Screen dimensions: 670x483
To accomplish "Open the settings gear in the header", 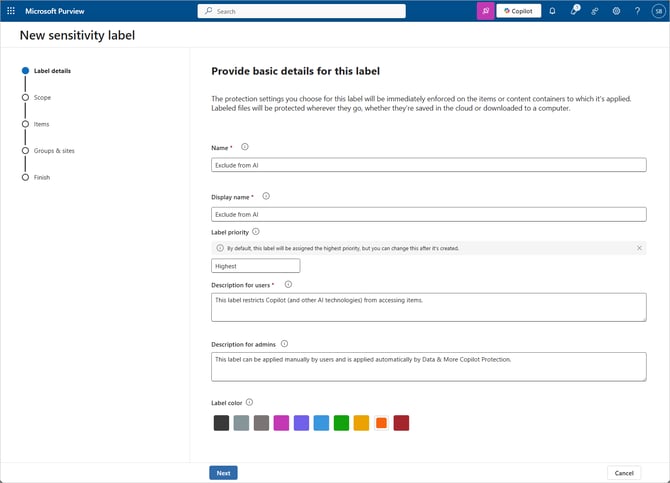I will pyautogui.click(x=616, y=11).
